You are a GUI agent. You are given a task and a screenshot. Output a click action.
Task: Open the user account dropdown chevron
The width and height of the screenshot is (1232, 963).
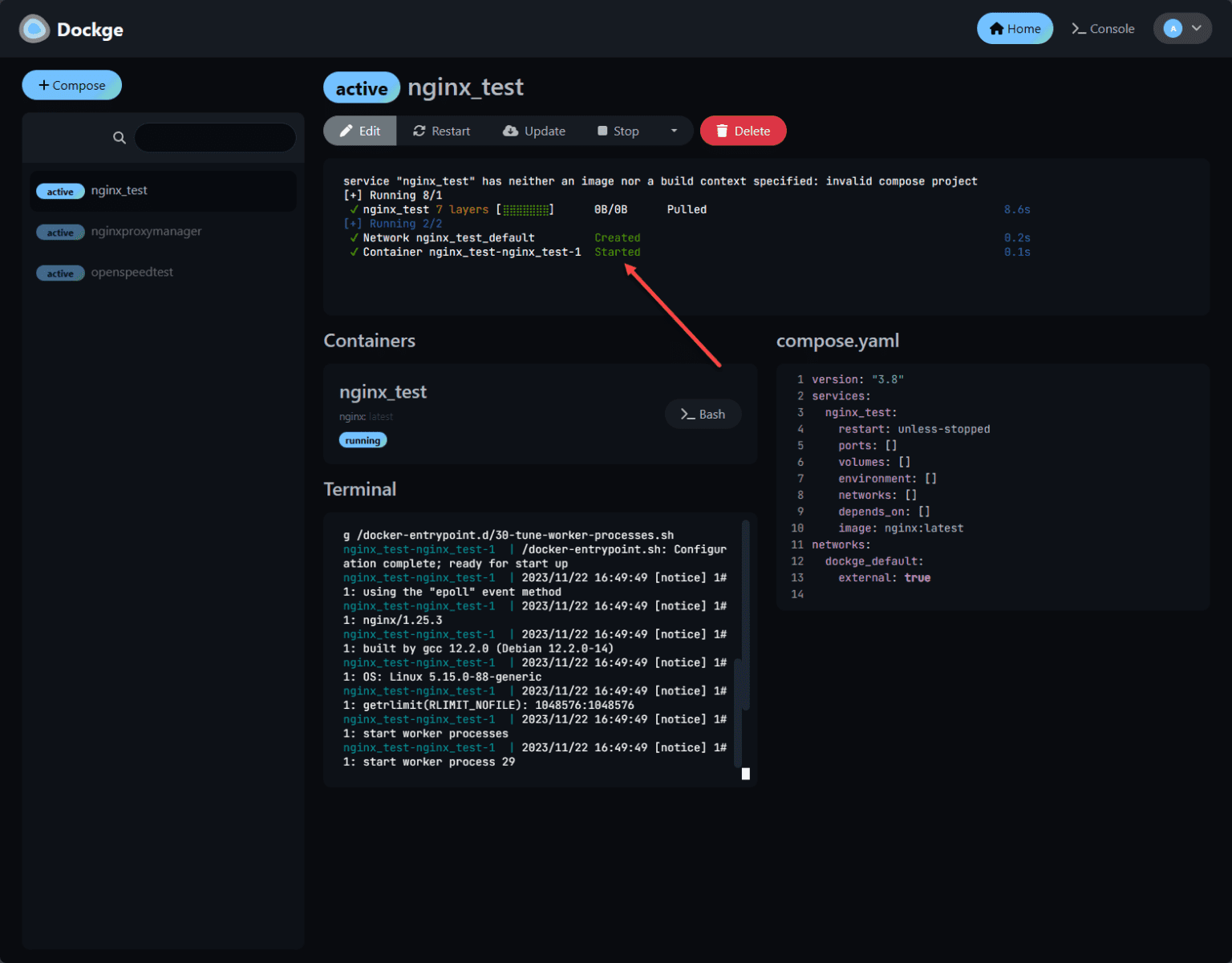click(x=1196, y=28)
